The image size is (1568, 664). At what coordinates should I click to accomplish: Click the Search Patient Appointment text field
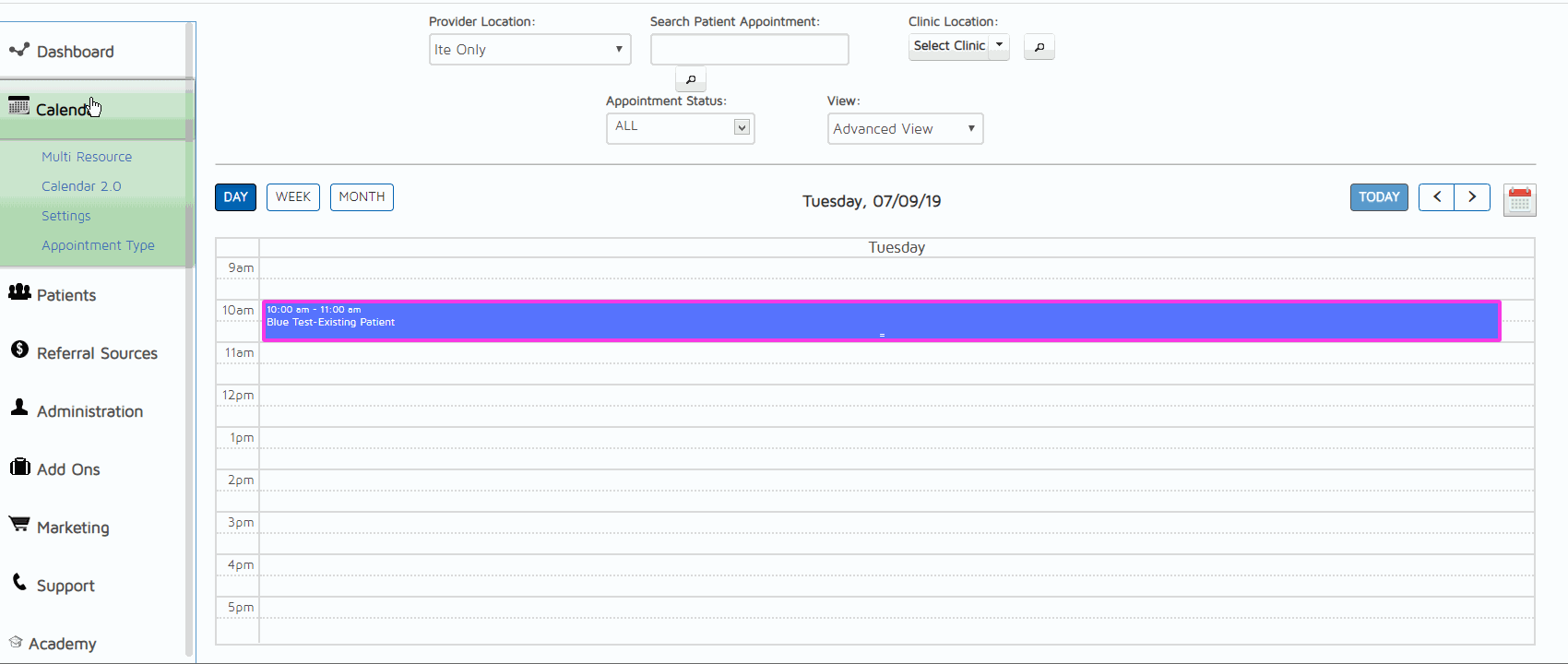(749, 50)
